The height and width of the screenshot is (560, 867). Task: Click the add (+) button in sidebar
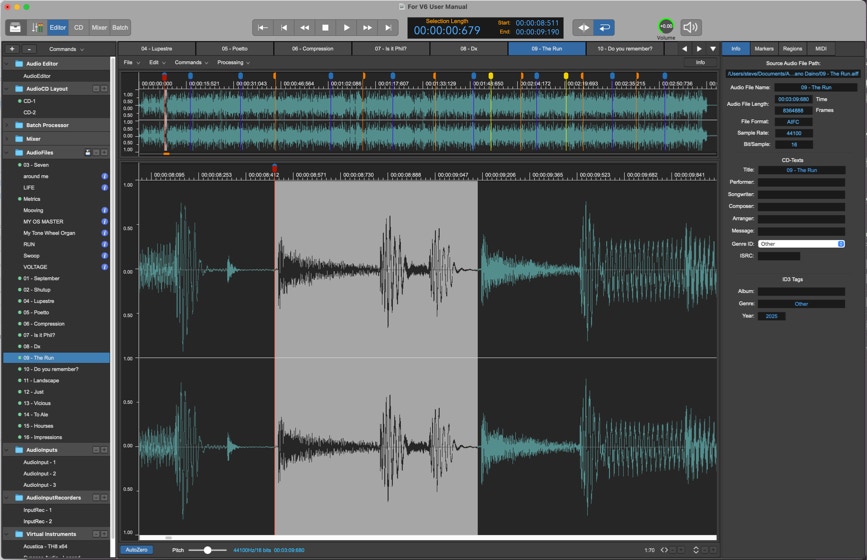pyautogui.click(x=12, y=48)
